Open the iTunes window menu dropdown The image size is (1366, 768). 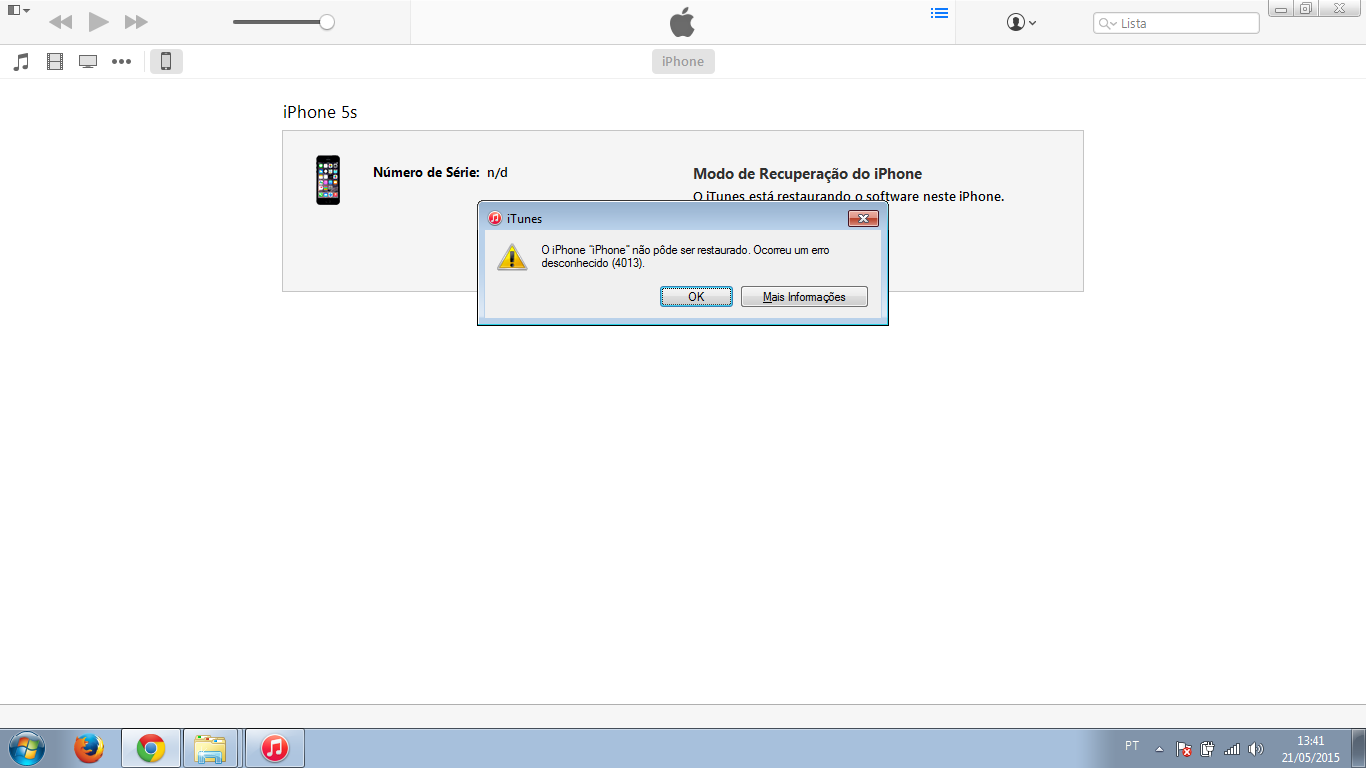[x=19, y=10]
